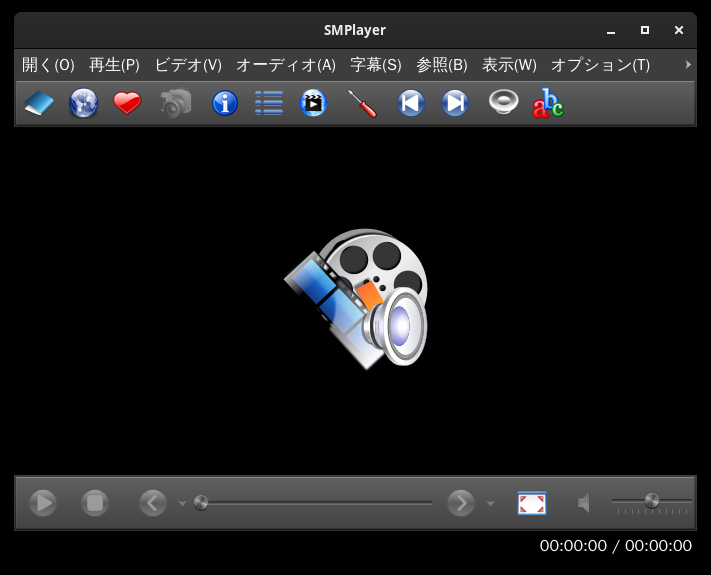The image size is (711, 575).
Task: Adjust the volume slider handle
Action: [652, 501]
